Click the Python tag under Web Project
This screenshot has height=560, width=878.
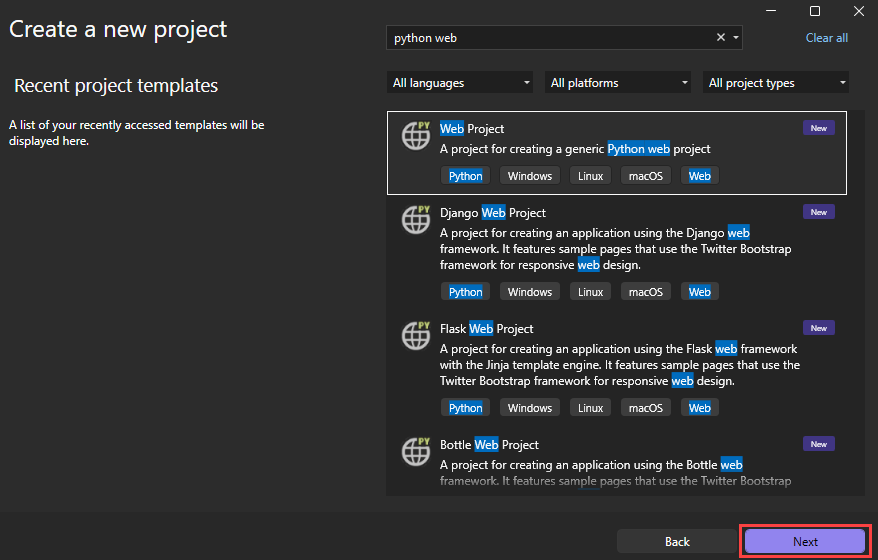point(465,176)
